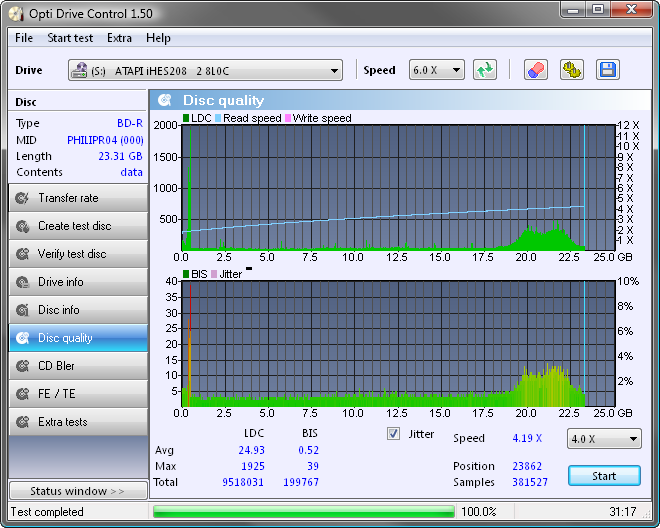Click the 100.0% progress text

coord(479,512)
